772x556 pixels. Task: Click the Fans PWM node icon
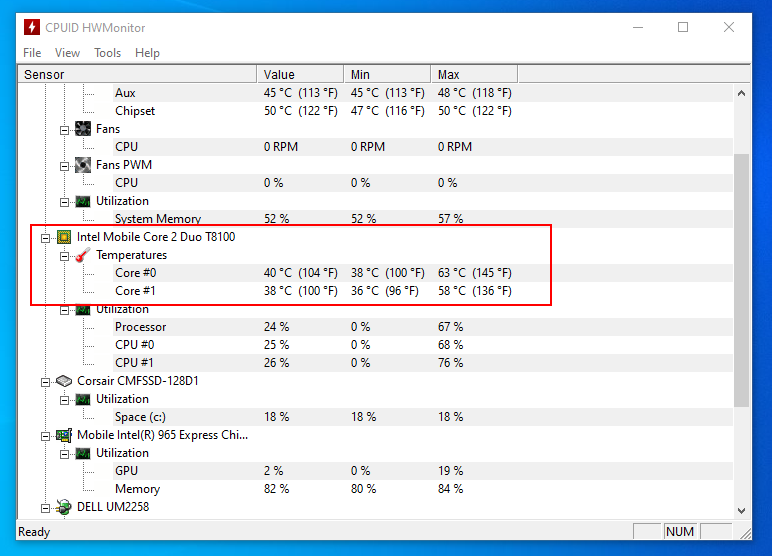point(83,165)
